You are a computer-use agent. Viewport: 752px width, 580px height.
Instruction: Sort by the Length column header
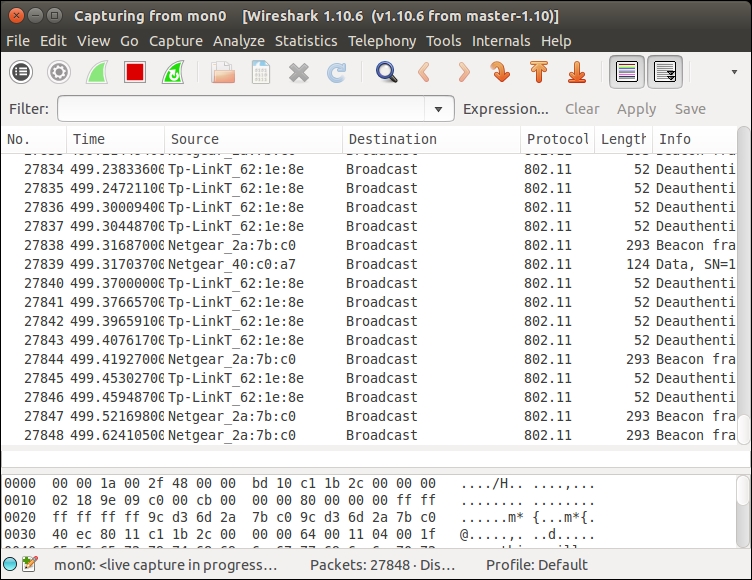click(623, 139)
